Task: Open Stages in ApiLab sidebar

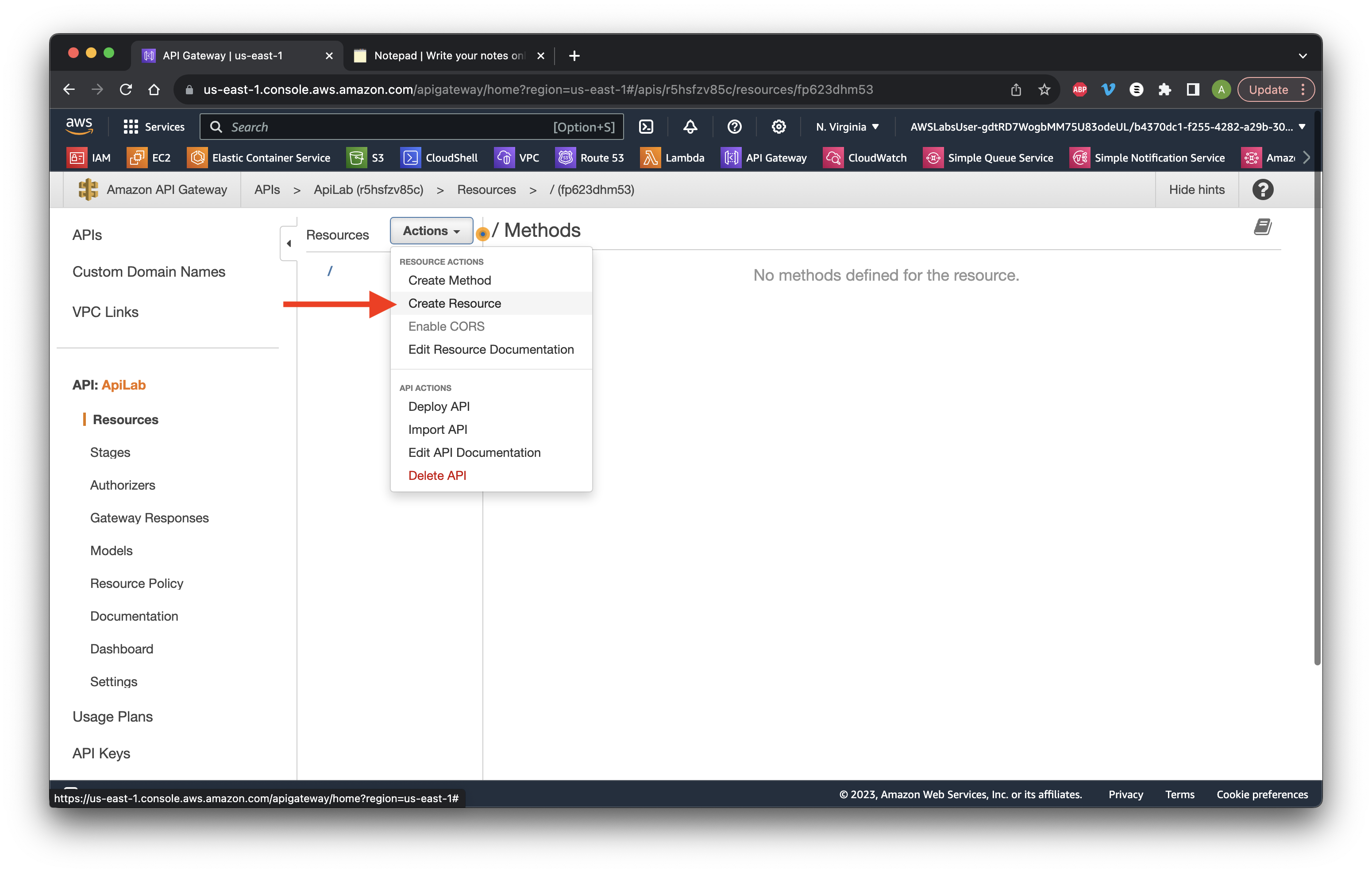Action: tap(110, 452)
